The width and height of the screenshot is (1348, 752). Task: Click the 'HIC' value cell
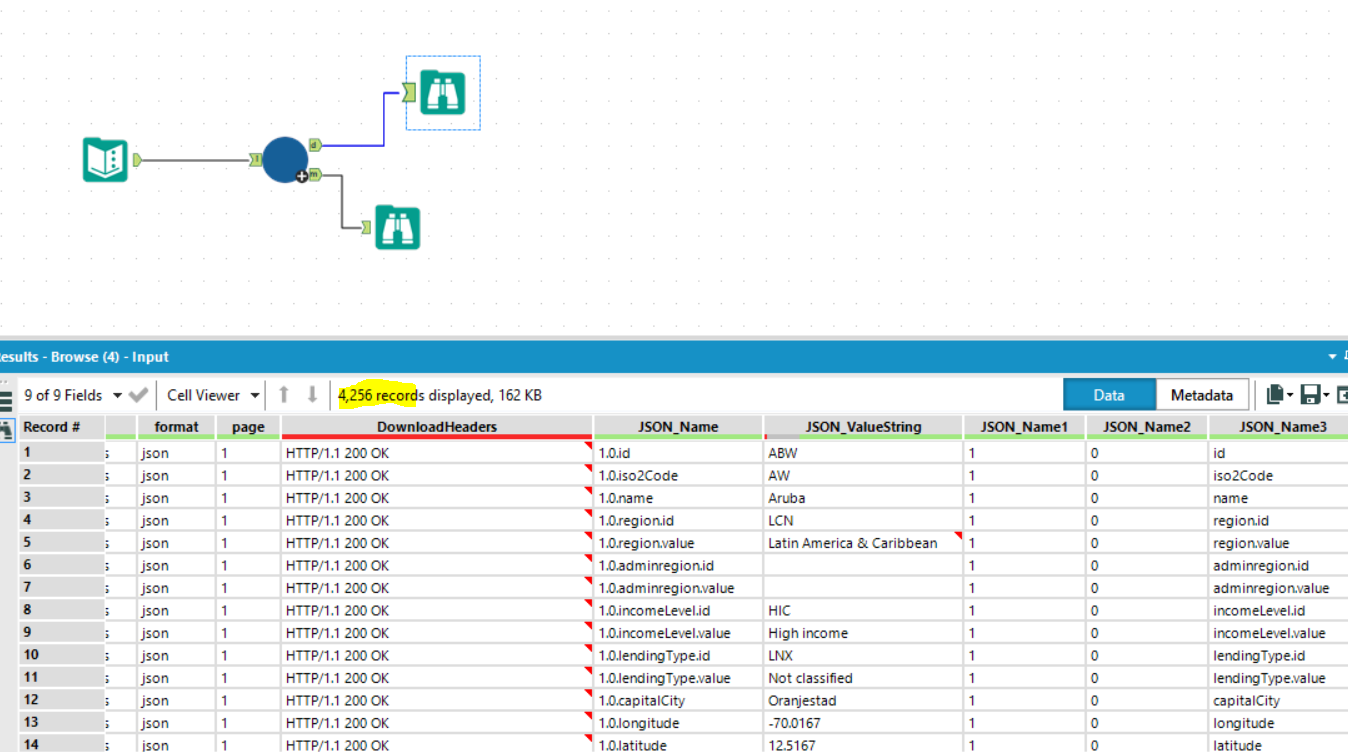tap(863, 611)
